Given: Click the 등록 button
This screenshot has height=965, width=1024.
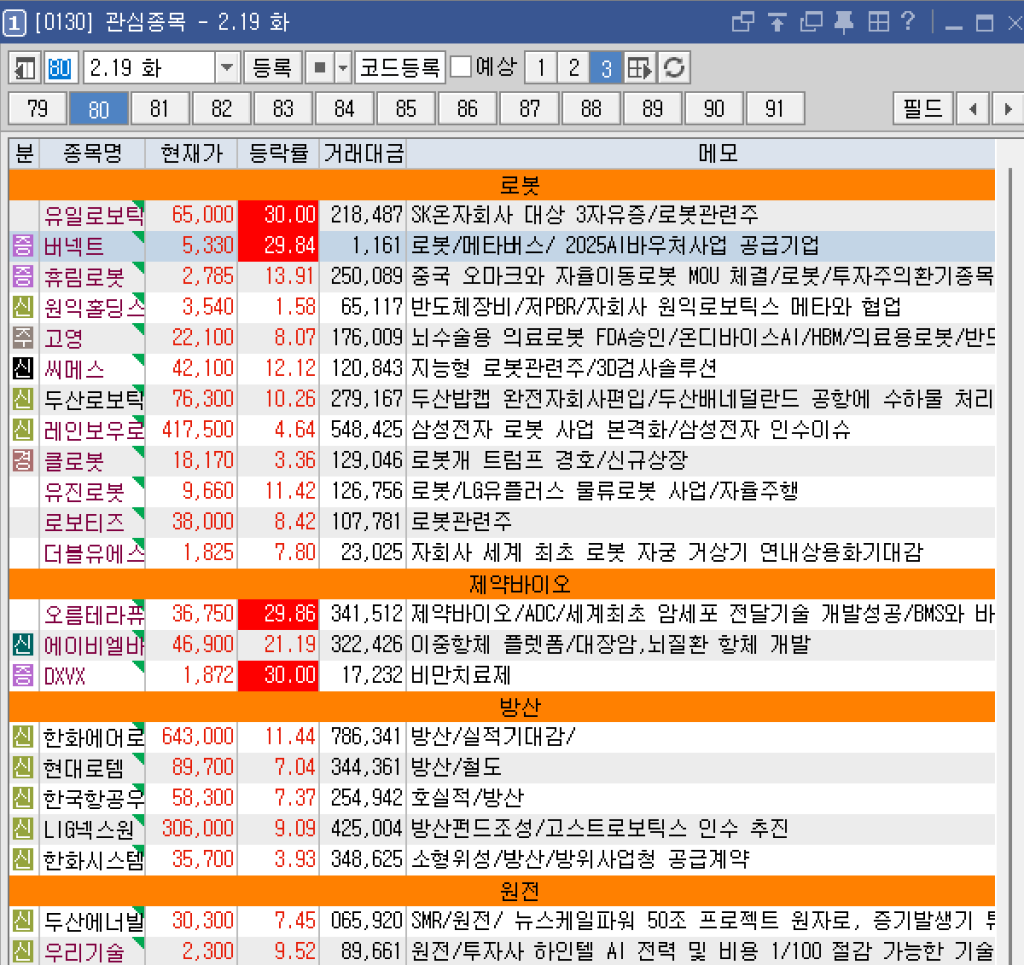Looking at the screenshot, I should (272, 67).
